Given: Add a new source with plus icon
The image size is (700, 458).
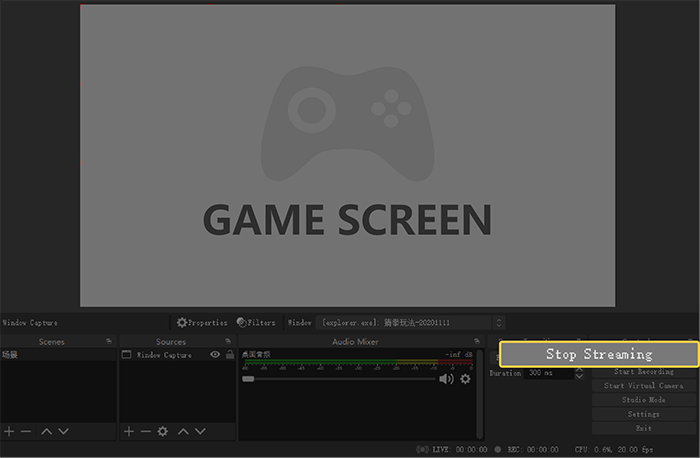Looking at the screenshot, I should [128, 431].
